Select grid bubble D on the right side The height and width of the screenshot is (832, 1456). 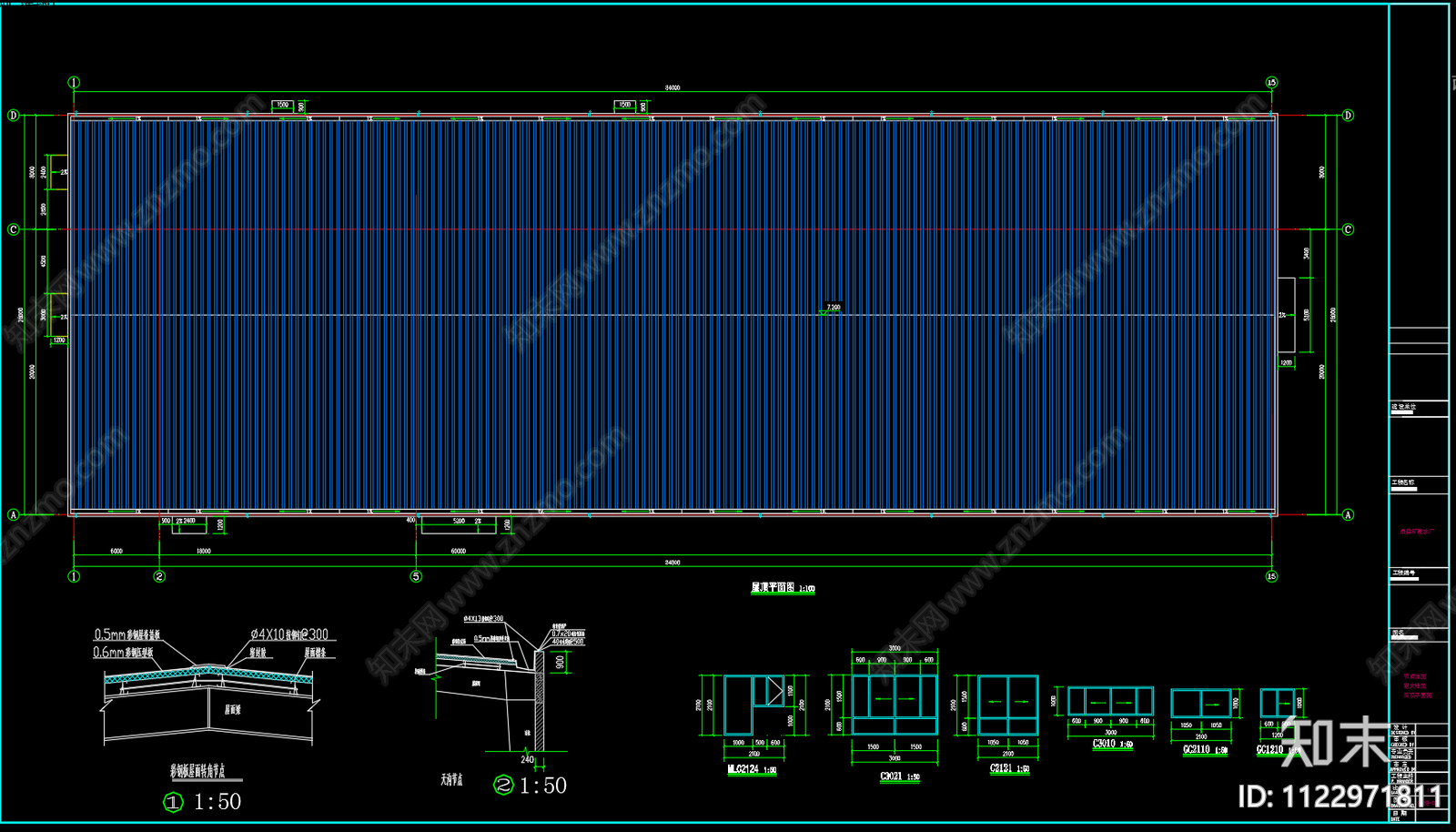pyautogui.click(x=1348, y=116)
